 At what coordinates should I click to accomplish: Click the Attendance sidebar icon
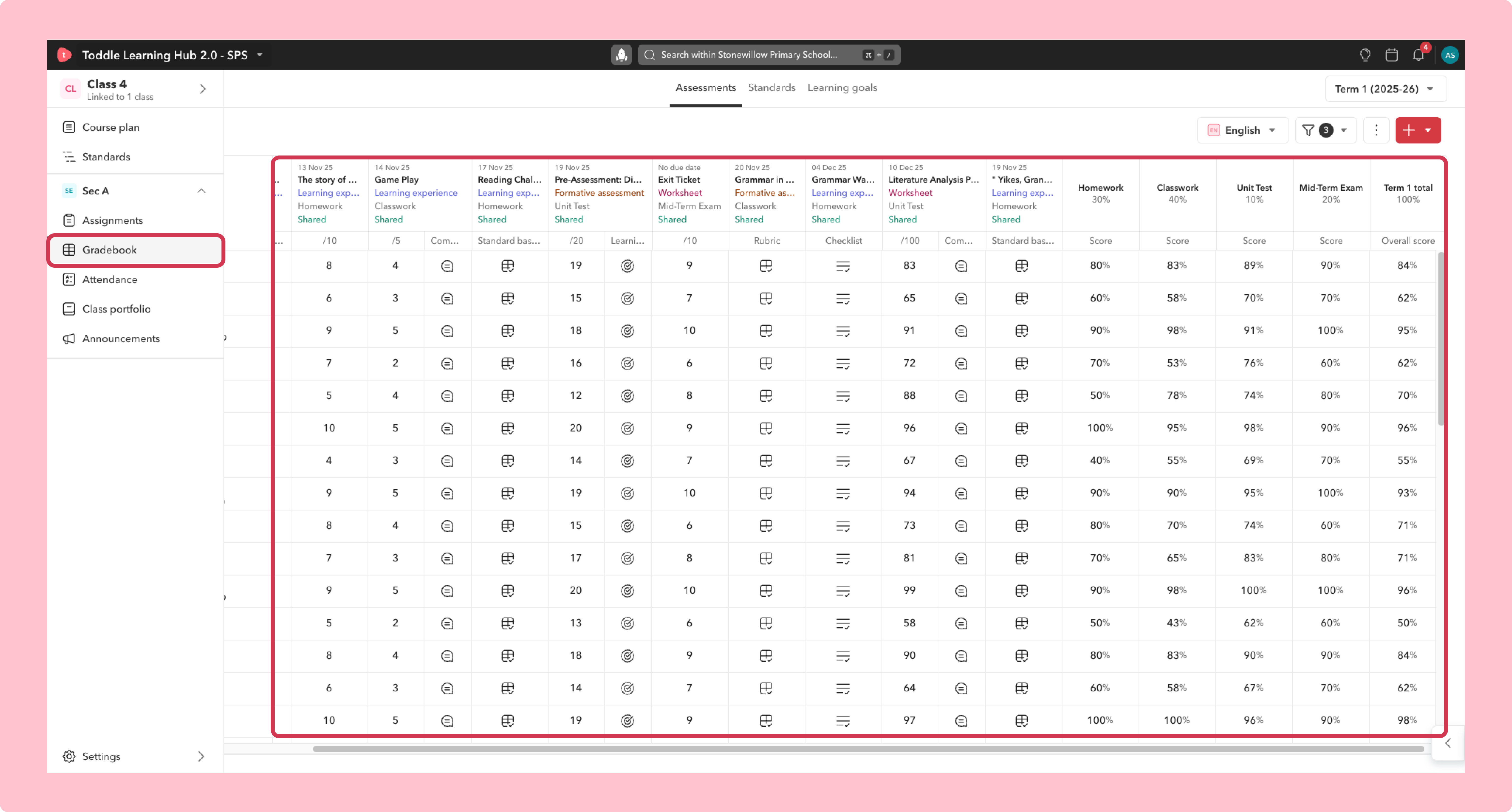(69, 279)
